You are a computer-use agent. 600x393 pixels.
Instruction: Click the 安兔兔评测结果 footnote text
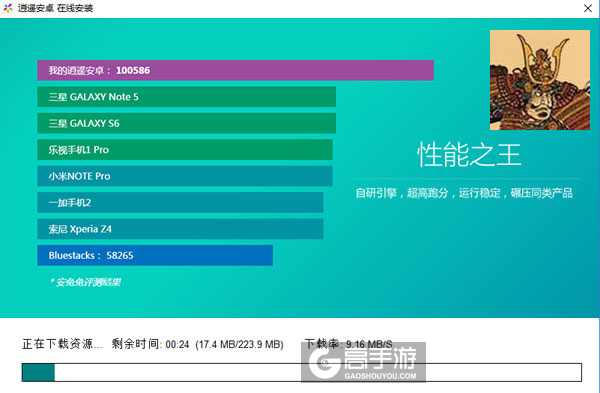(85, 282)
